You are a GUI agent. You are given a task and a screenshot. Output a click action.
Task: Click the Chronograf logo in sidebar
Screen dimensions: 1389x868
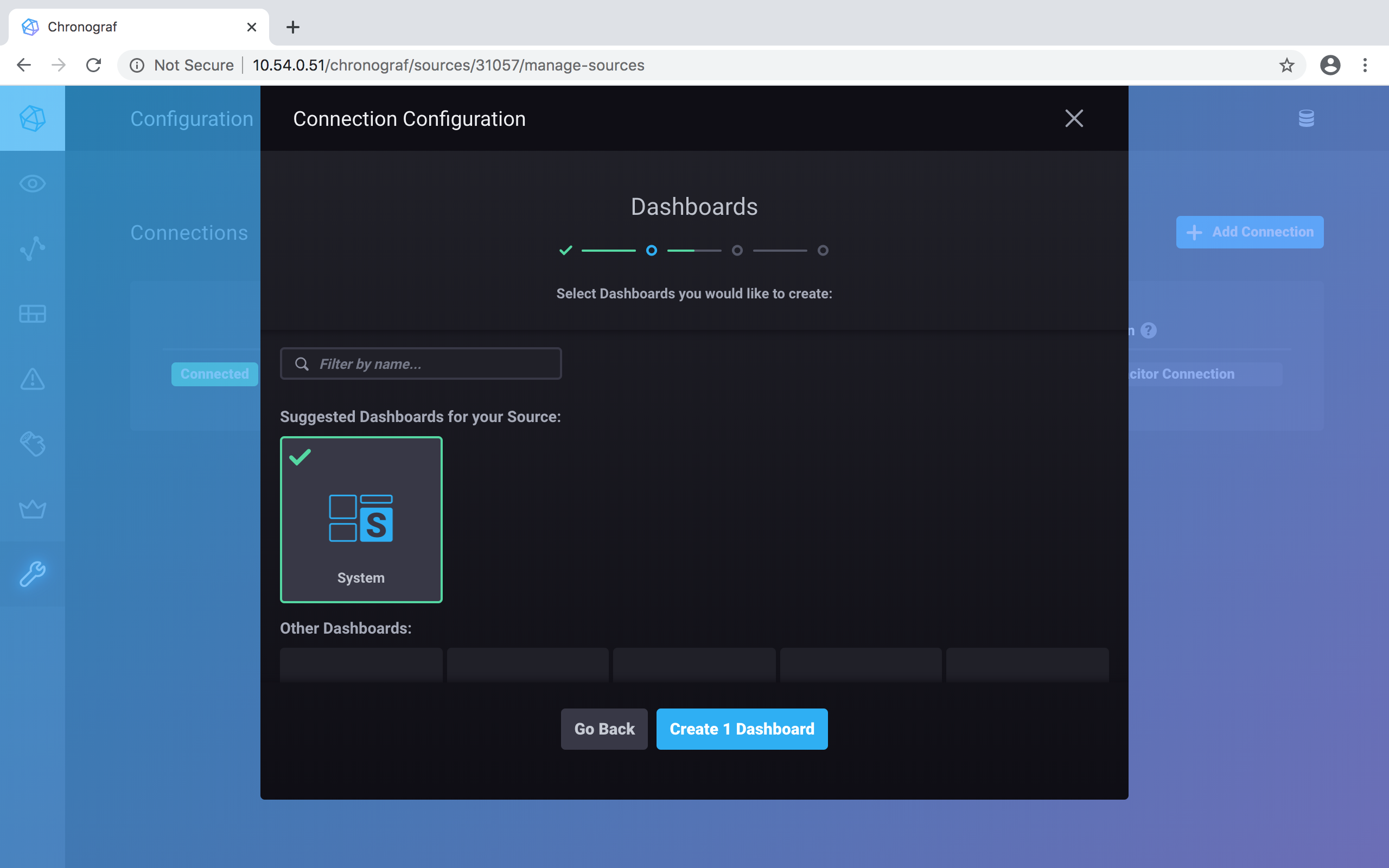click(32, 118)
